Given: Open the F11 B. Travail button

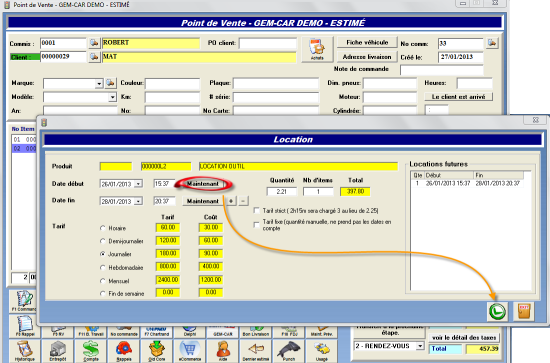Looking at the screenshot, I should click(91, 332).
